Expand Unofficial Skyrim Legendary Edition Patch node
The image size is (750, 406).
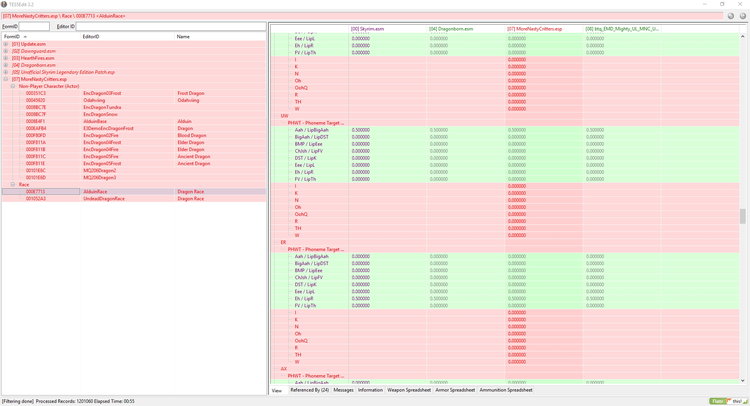click(x=6, y=72)
